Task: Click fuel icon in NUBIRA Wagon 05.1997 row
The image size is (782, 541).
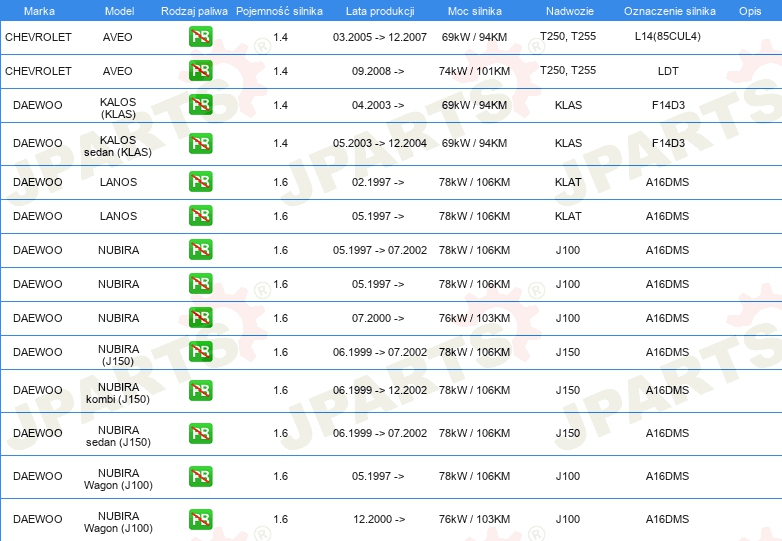Action: tap(200, 476)
